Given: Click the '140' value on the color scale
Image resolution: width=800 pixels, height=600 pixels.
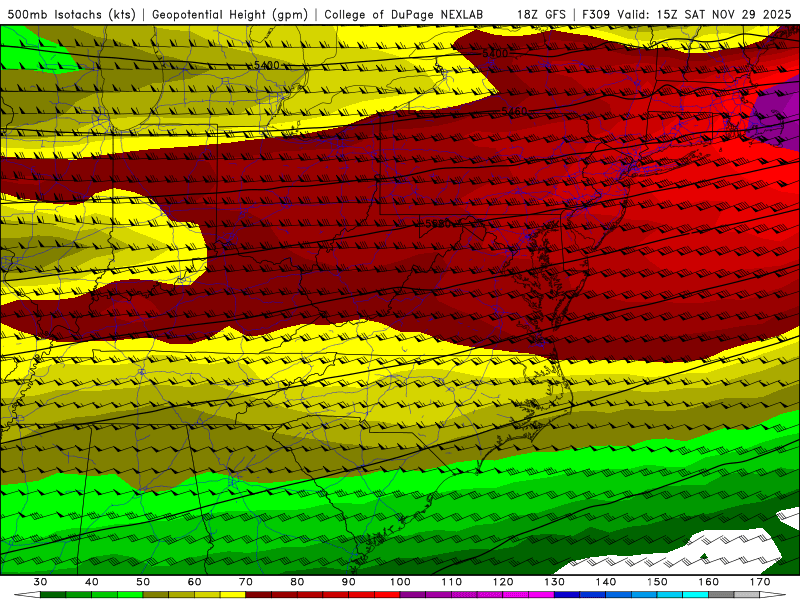Looking at the screenshot, I should [606, 582].
